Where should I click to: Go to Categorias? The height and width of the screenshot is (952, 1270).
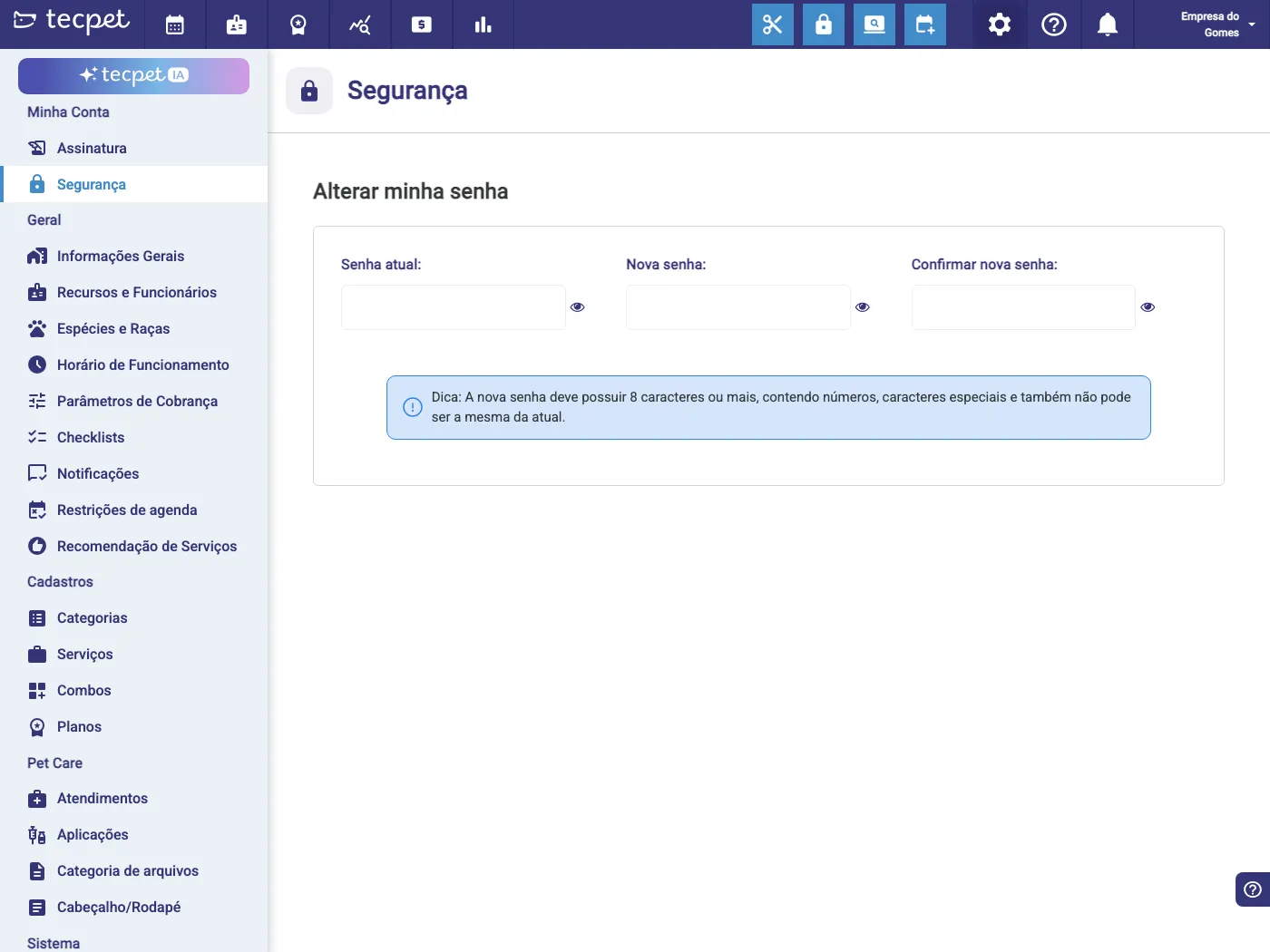tap(134, 618)
